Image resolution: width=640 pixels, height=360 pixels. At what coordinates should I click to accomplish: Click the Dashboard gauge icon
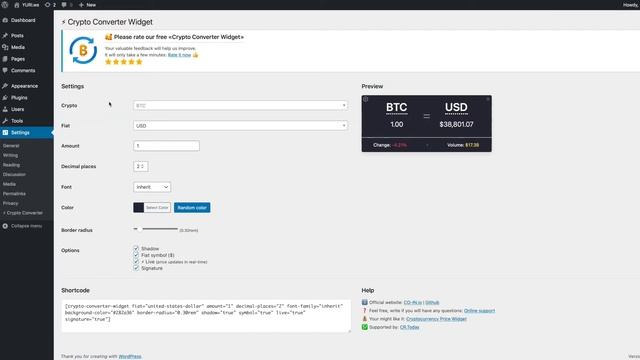[5, 20]
